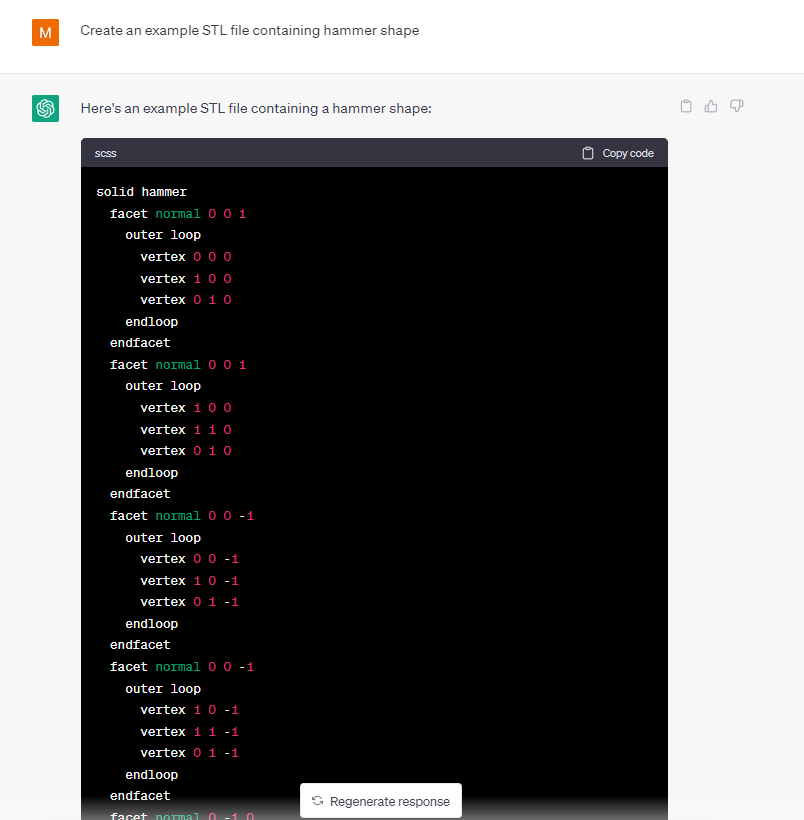The height and width of the screenshot is (820, 804).
Task: Click the user prompt about STL hammer
Action: point(250,30)
